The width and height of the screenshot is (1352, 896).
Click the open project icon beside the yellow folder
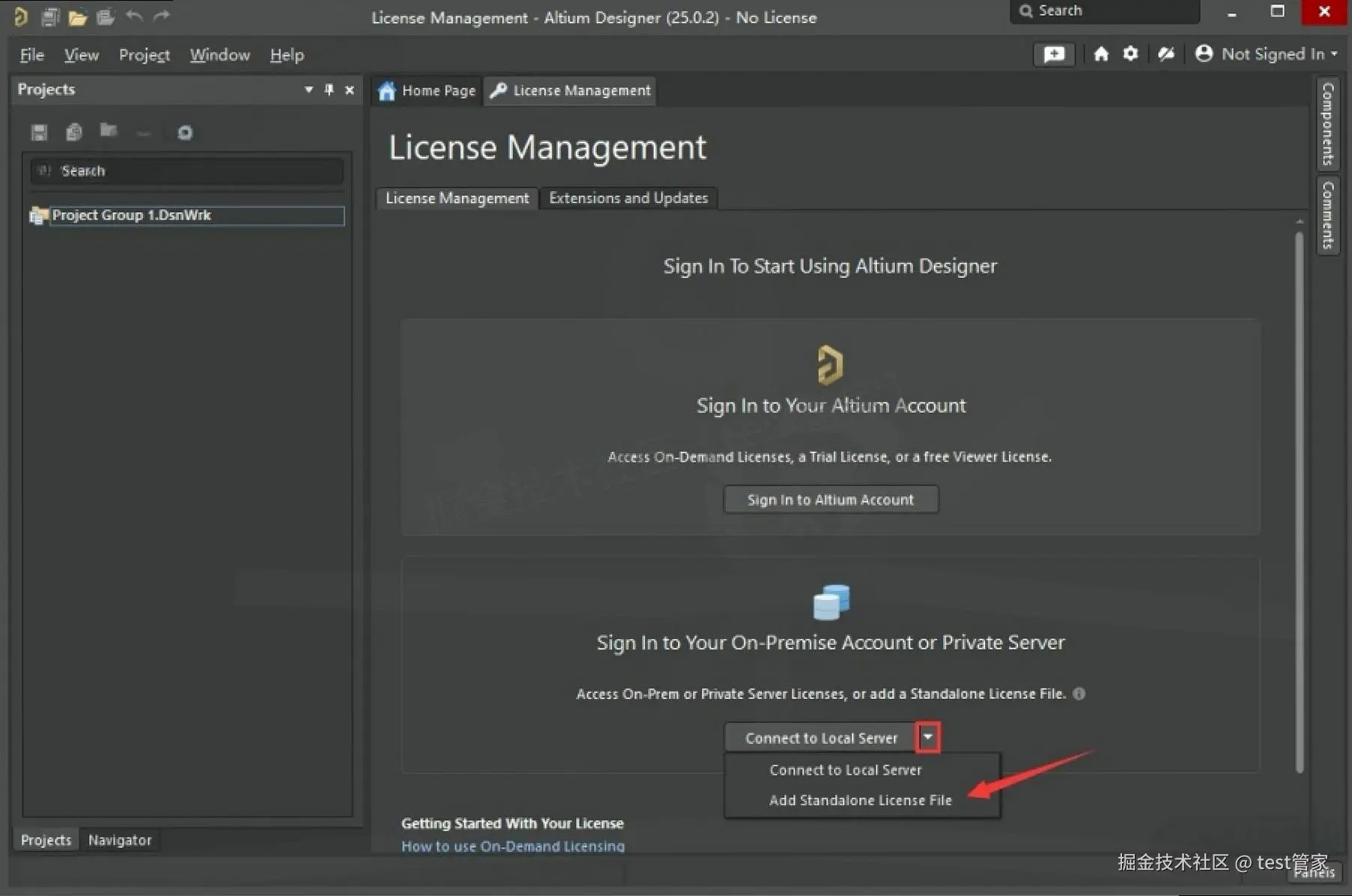(x=106, y=16)
